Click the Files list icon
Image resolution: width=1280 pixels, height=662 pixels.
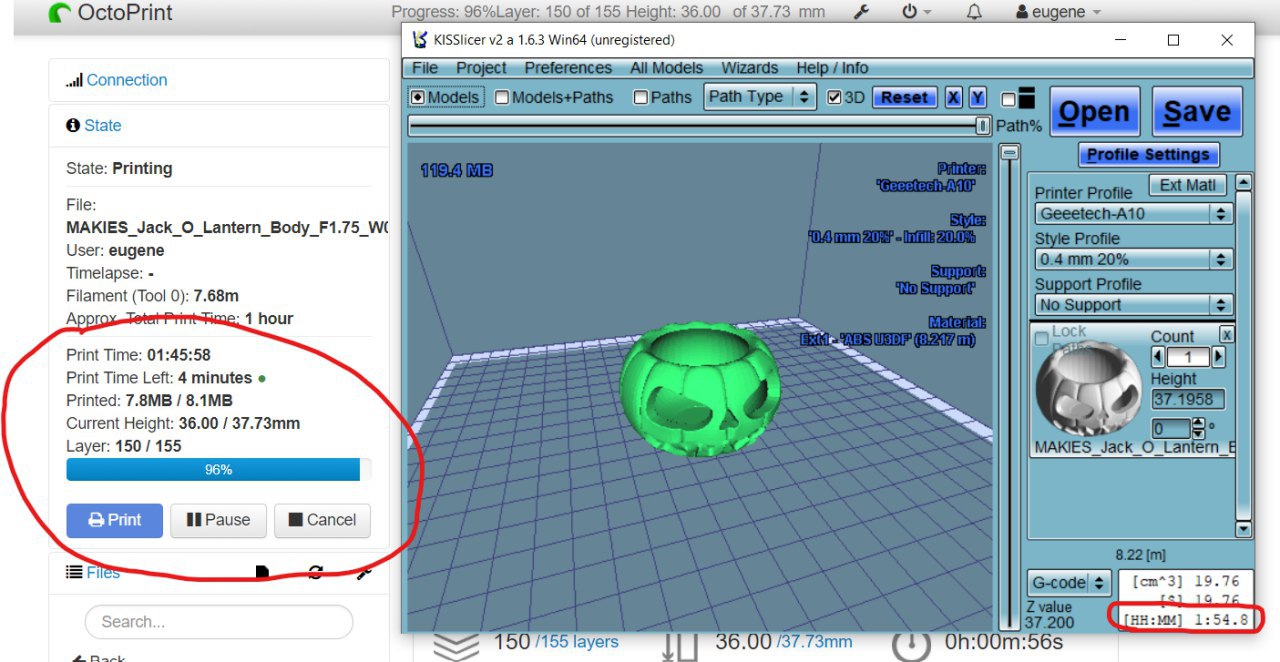[x=74, y=573]
